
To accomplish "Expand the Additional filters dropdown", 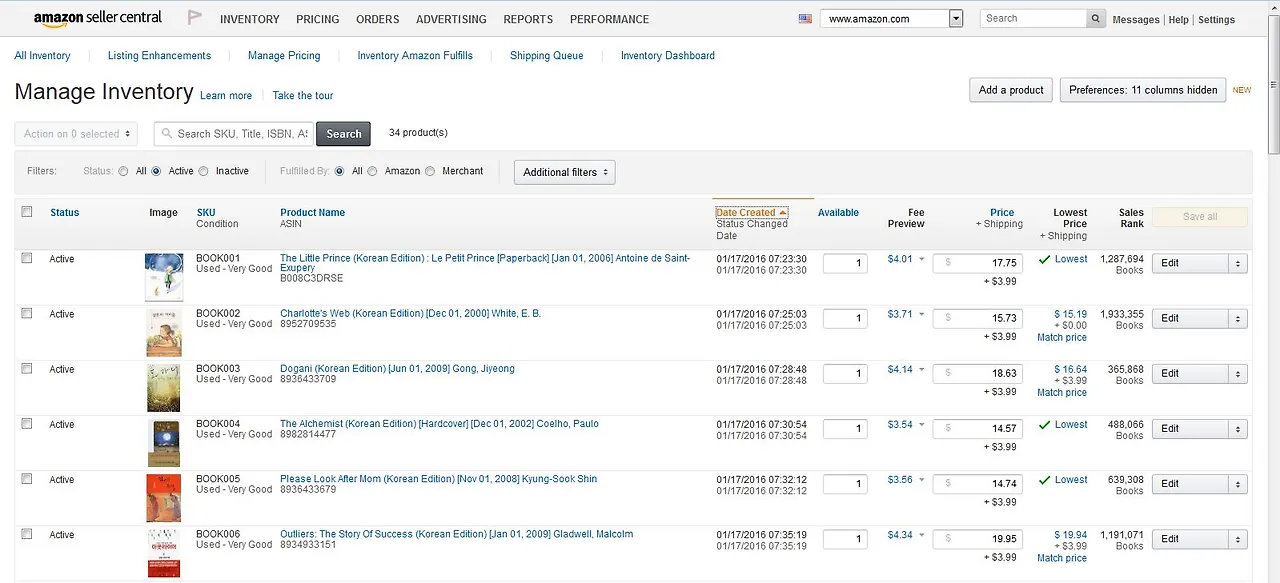I will point(564,172).
